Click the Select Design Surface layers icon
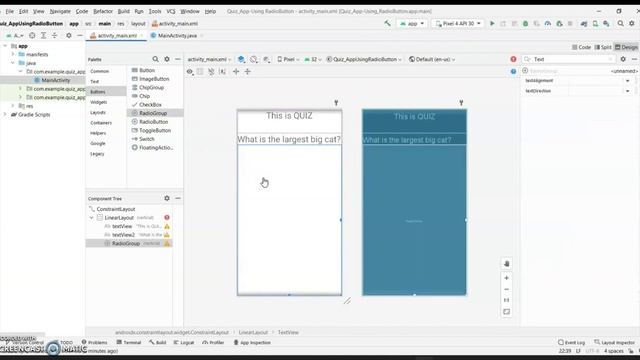The height and width of the screenshot is (360, 640). [241, 59]
